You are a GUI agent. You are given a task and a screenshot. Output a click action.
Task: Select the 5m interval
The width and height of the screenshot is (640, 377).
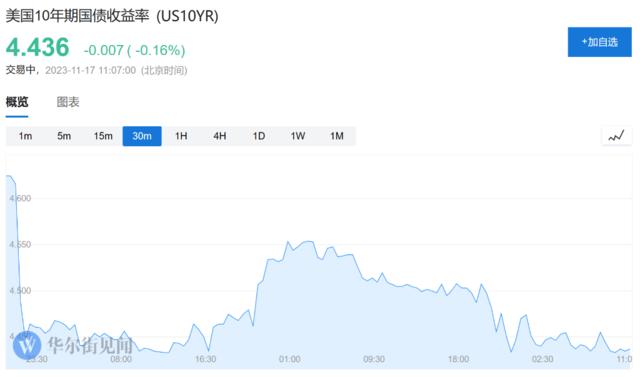(64, 136)
